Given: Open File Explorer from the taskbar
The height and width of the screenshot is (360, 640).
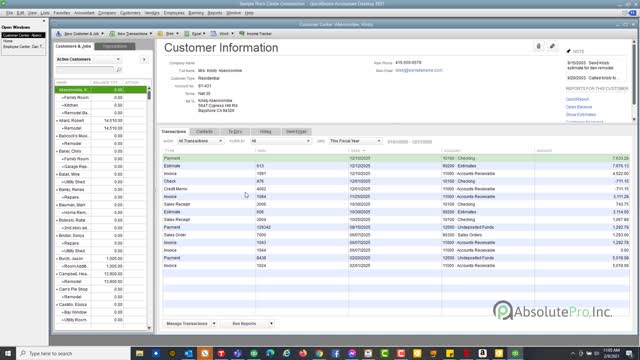Looking at the screenshot, I should 139,353.
